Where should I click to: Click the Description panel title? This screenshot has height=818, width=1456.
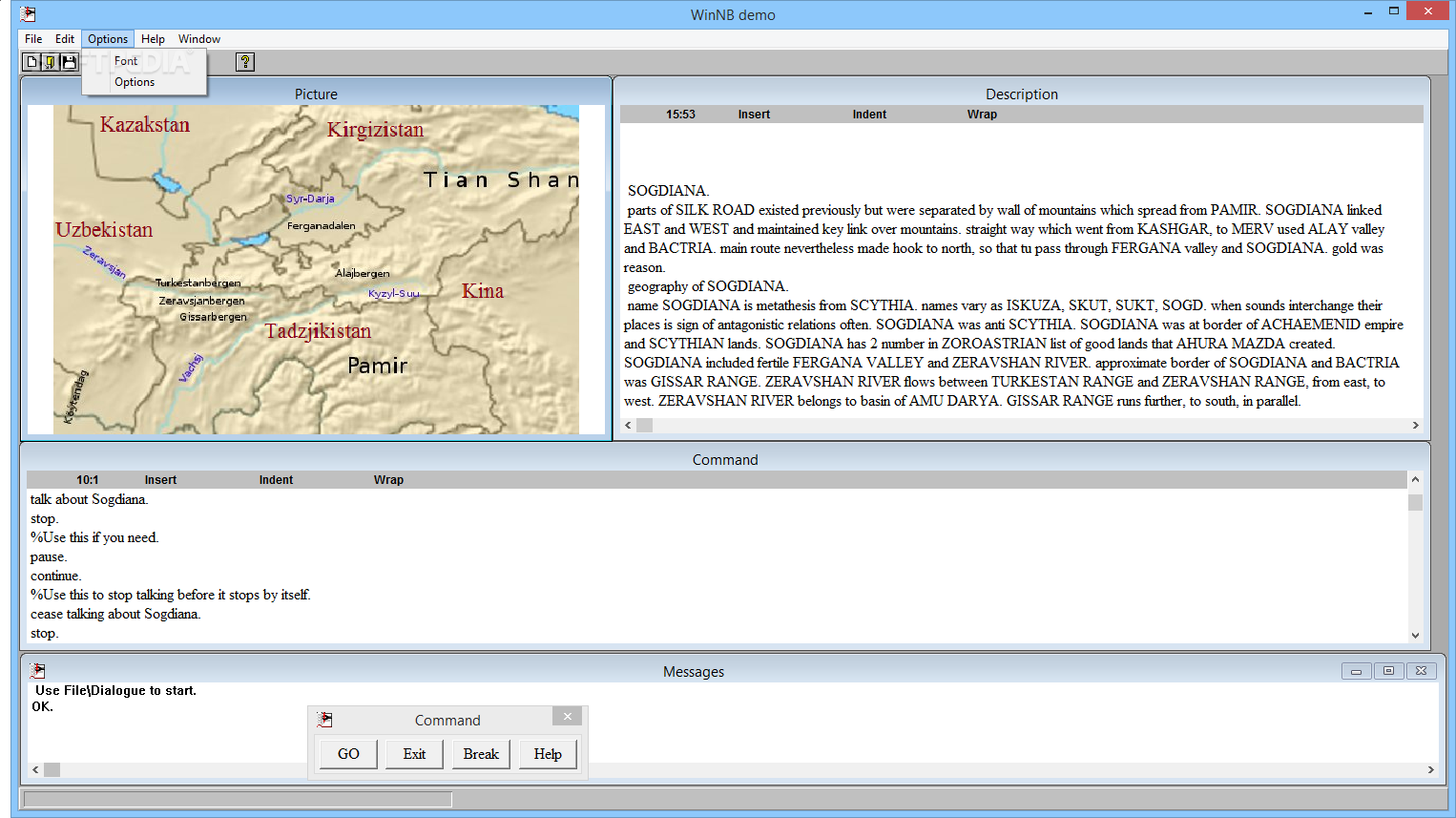tap(1022, 94)
